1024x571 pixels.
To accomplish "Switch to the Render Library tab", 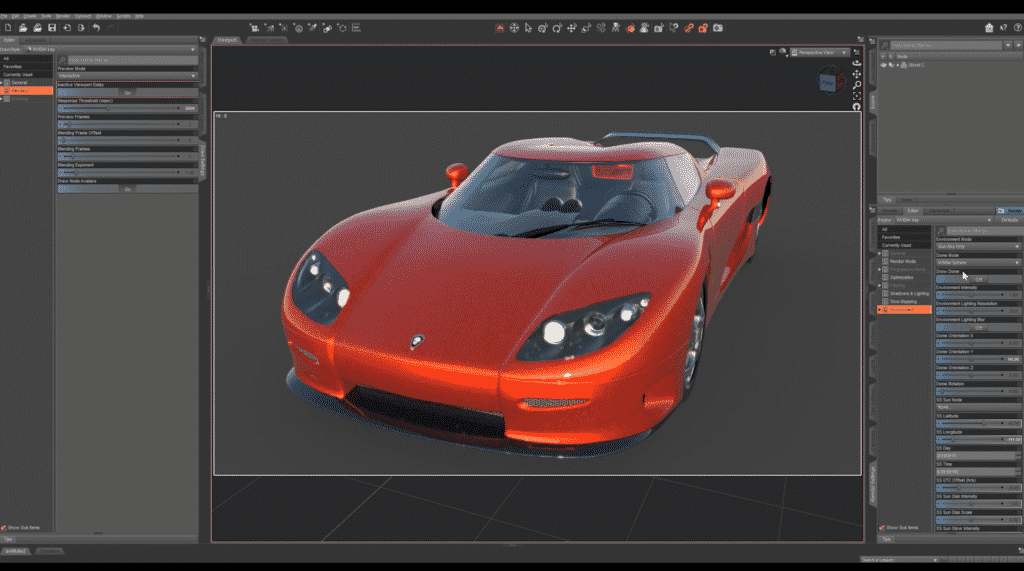I will coord(267,40).
